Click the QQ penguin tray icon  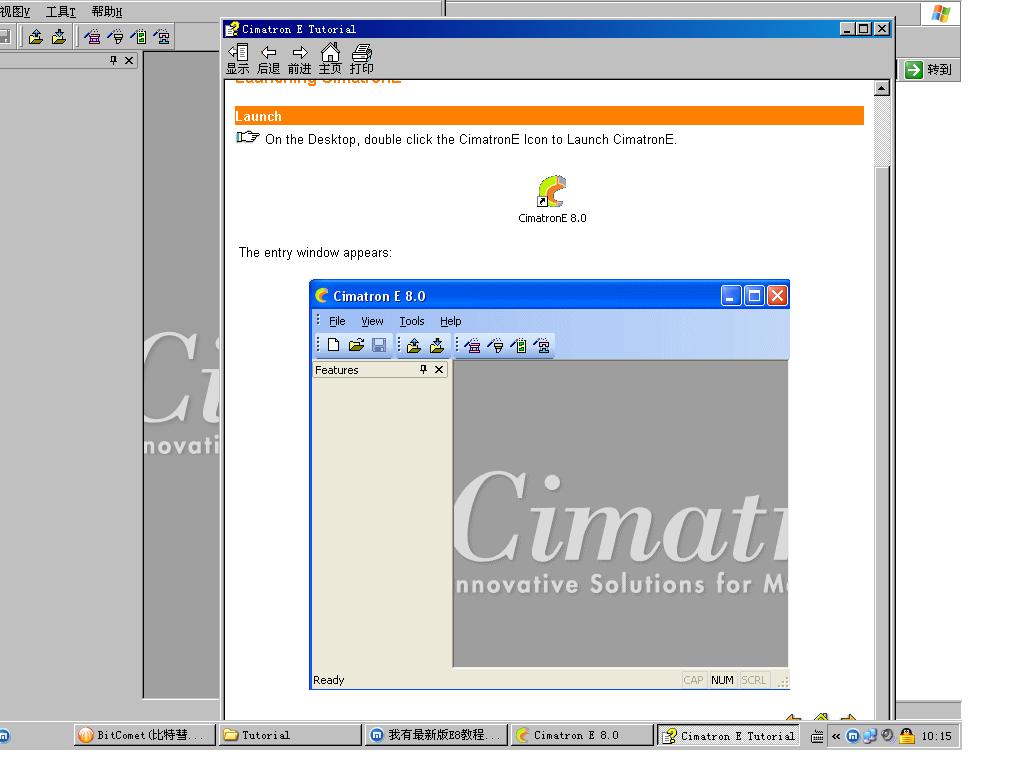[907, 736]
